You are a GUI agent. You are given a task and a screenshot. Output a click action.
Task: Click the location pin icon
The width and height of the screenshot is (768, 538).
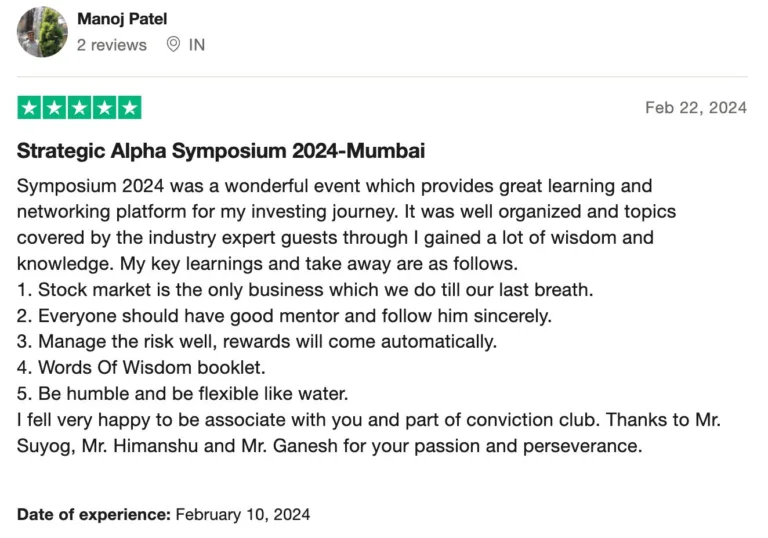[x=173, y=45]
